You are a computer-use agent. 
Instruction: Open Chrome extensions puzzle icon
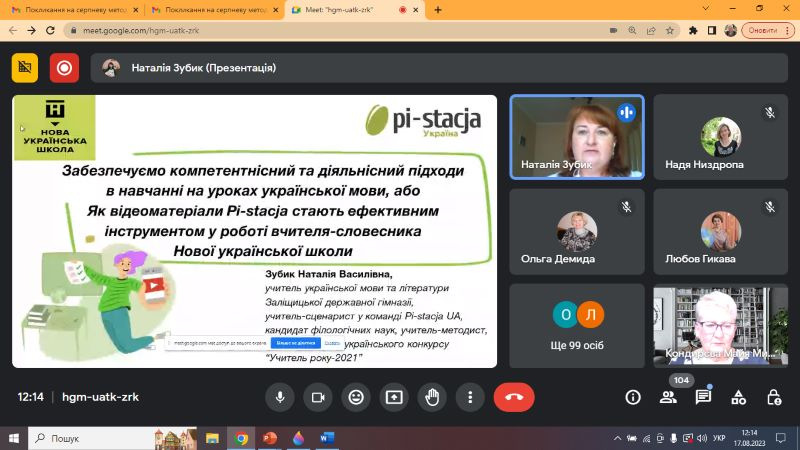693,31
